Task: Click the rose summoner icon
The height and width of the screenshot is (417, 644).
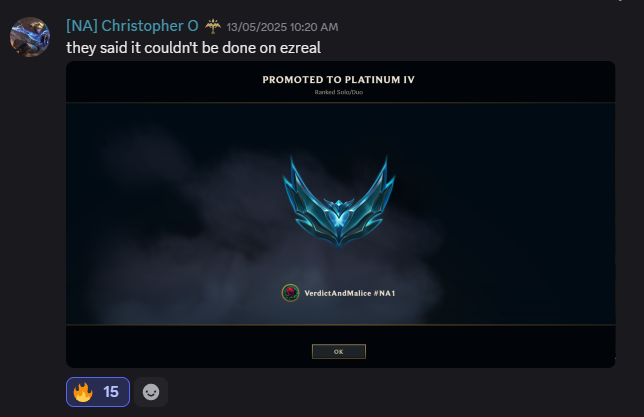Action: 290,293
